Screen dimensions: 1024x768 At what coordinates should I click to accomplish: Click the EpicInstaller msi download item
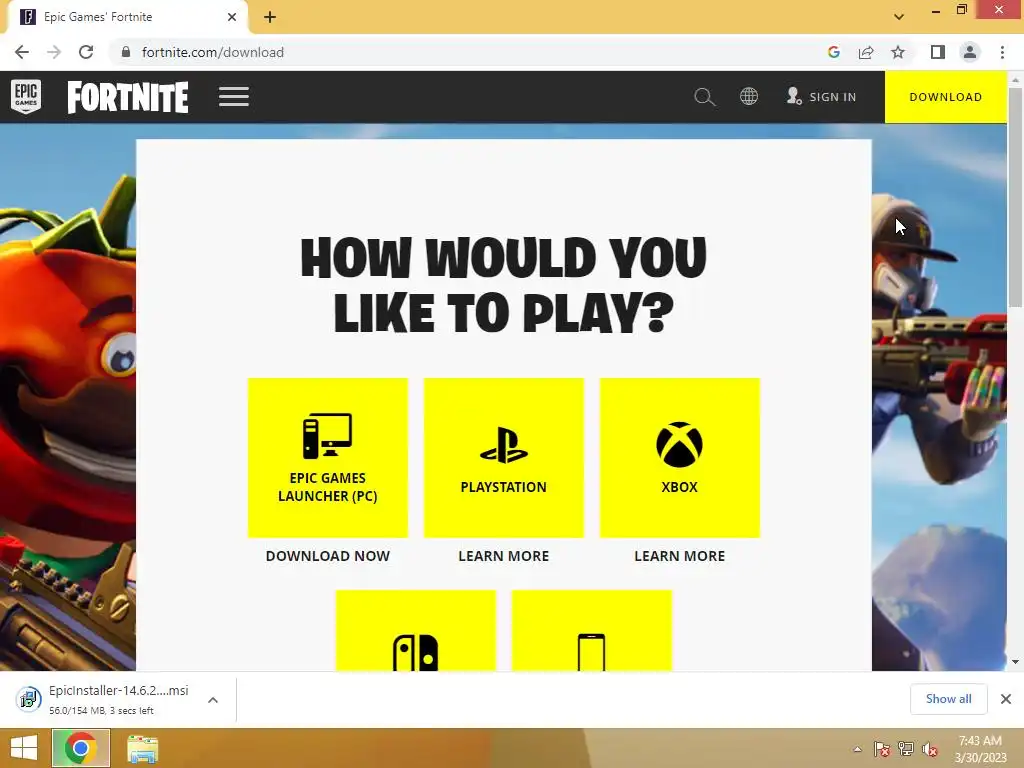(x=104, y=700)
